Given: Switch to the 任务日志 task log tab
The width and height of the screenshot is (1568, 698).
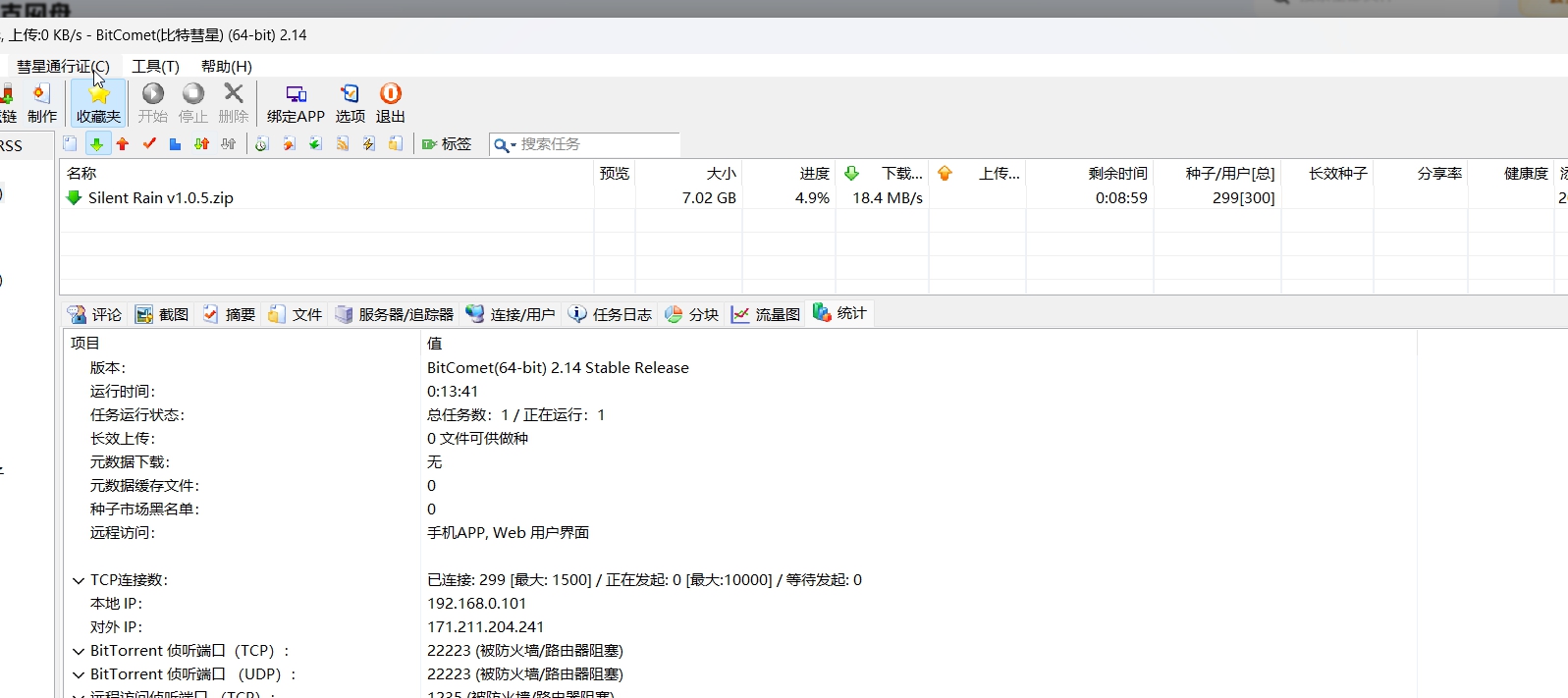Looking at the screenshot, I should [x=611, y=314].
